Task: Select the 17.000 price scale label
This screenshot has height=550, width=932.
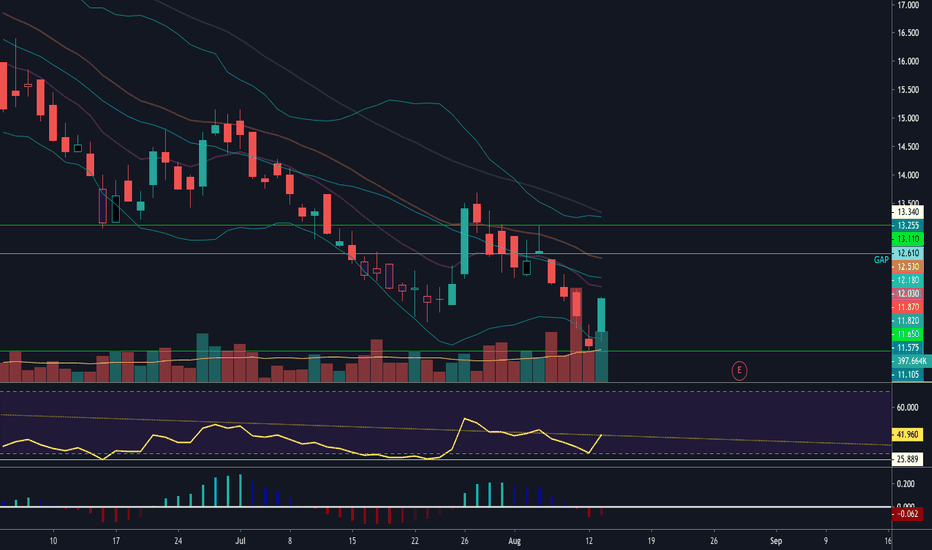Action: pyautogui.click(x=908, y=5)
